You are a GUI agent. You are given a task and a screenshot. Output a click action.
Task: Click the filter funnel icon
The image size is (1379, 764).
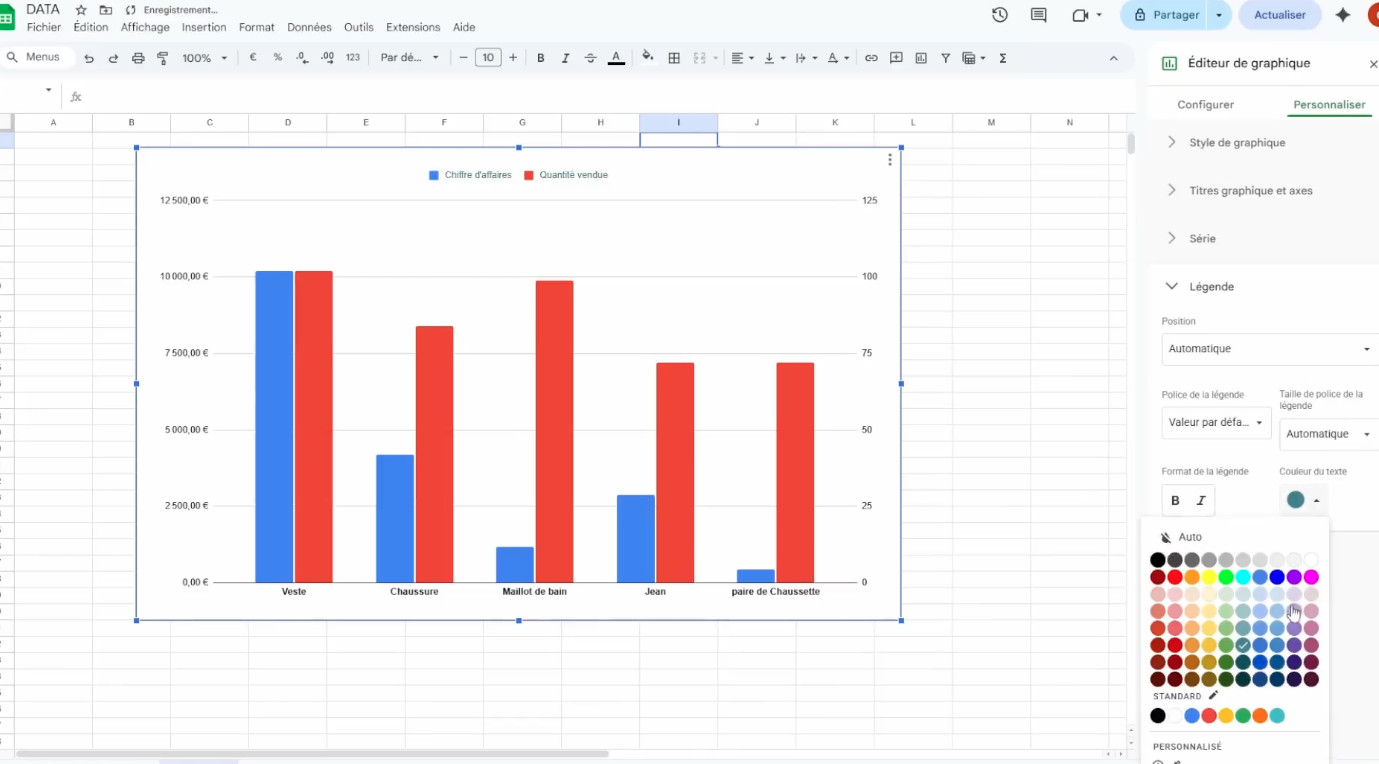pyautogui.click(x=945, y=58)
